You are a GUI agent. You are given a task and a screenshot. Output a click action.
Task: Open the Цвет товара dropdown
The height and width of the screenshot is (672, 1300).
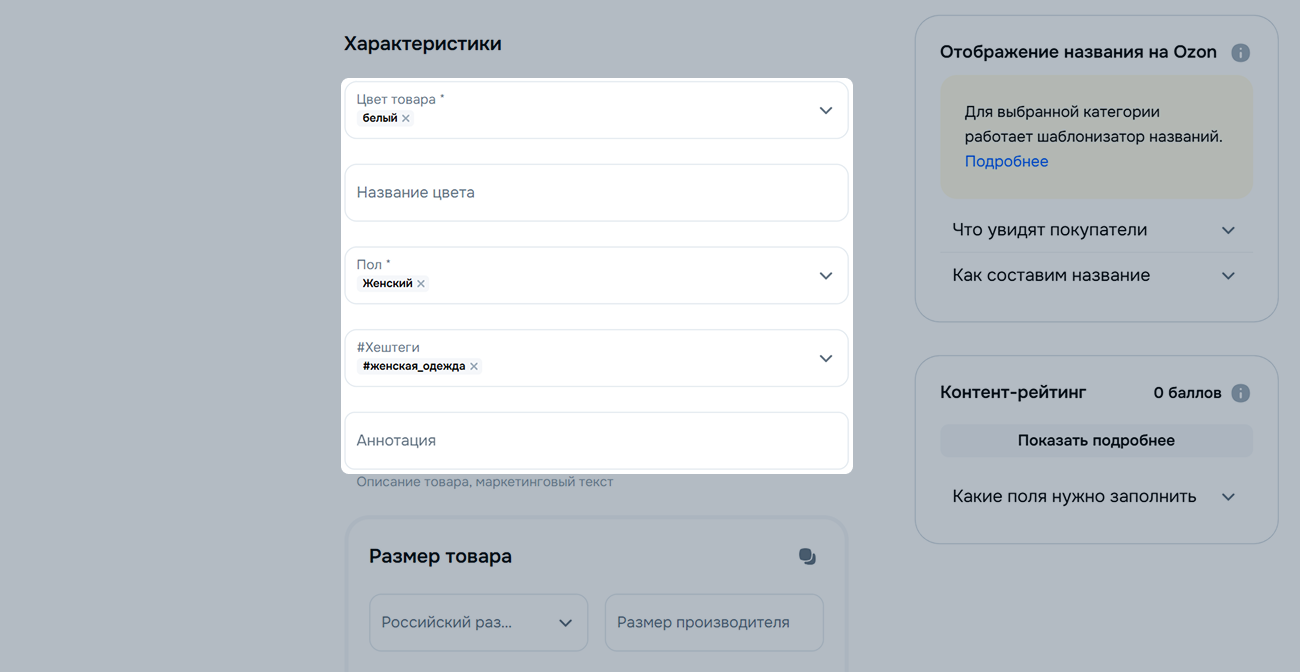[825, 110]
